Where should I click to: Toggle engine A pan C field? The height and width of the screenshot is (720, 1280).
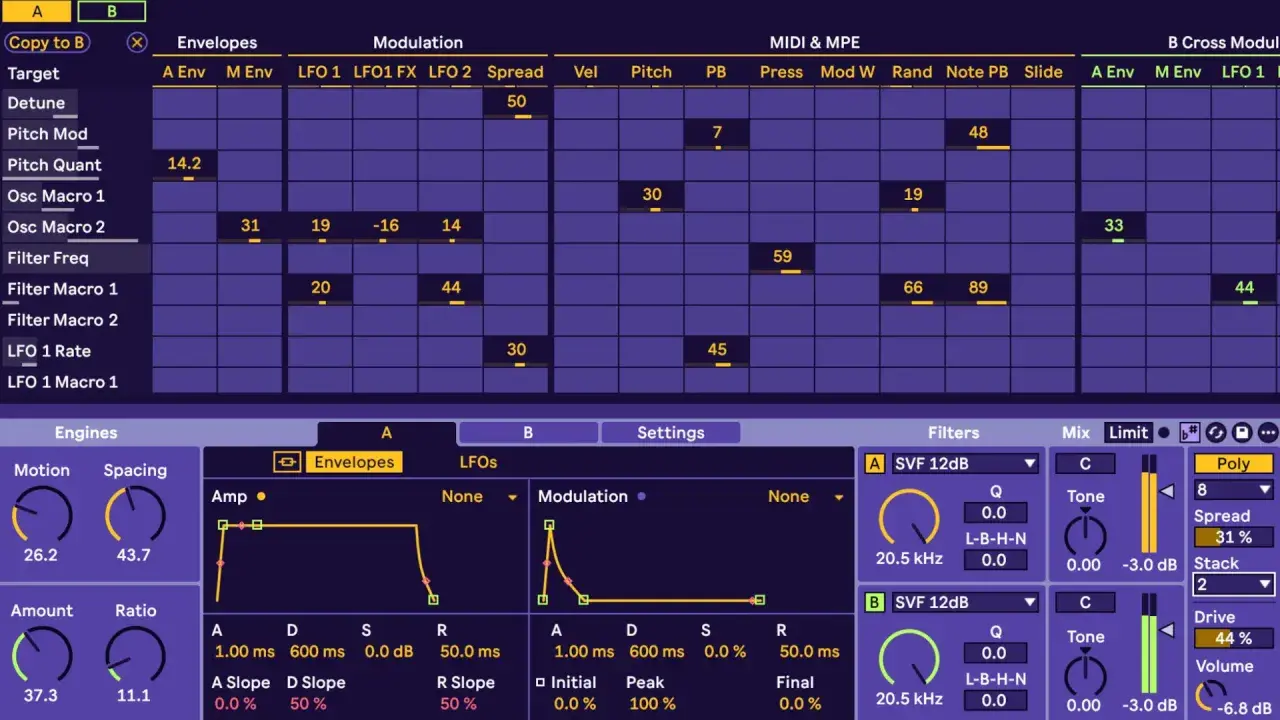[1085, 463]
